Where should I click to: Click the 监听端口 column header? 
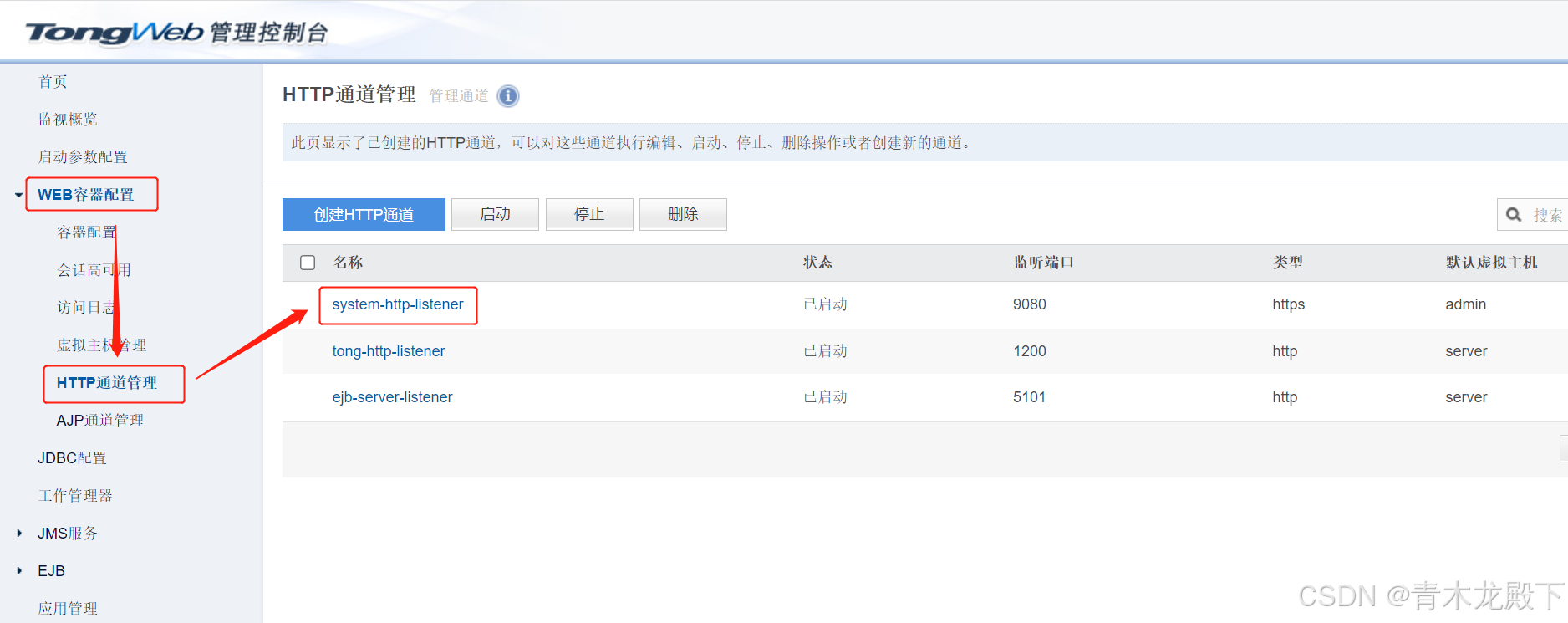click(x=1043, y=263)
